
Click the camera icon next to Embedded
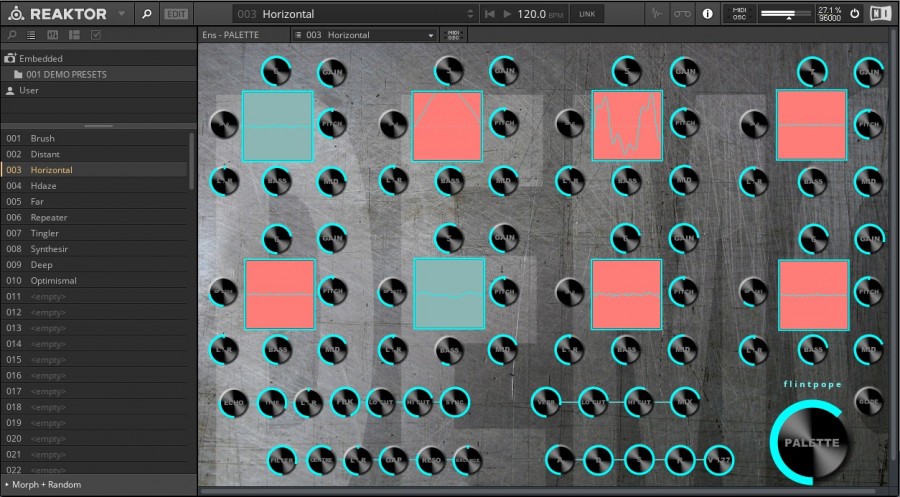tap(10, 59)
